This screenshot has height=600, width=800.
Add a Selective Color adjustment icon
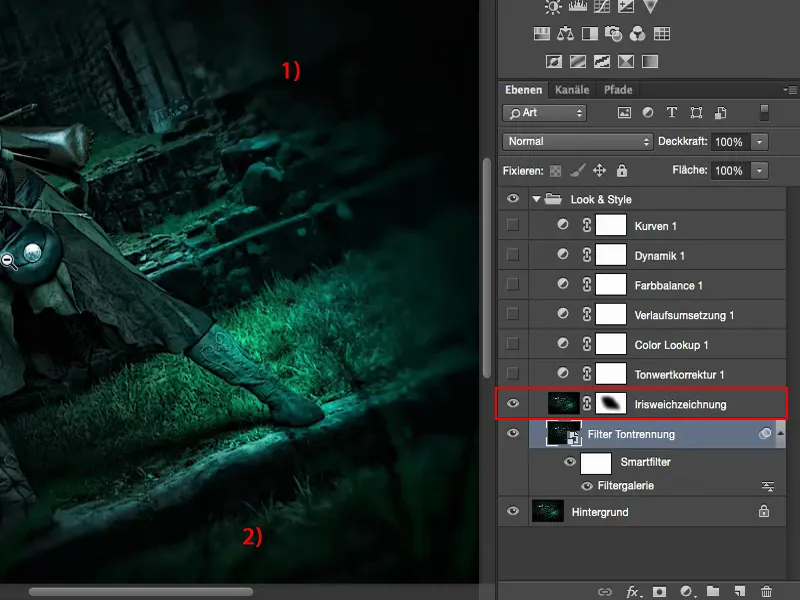tap(626, 62)
